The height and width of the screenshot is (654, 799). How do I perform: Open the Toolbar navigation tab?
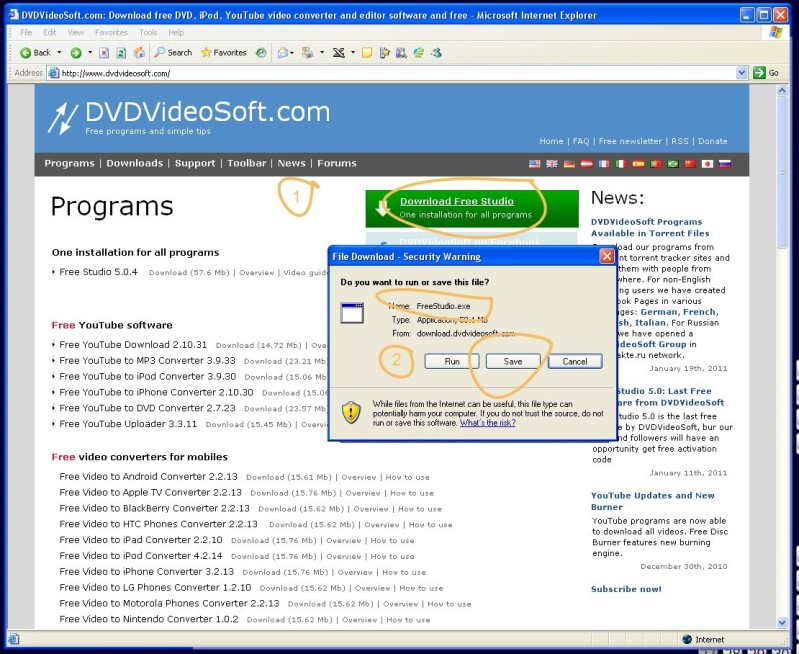(x=247, y=163)
